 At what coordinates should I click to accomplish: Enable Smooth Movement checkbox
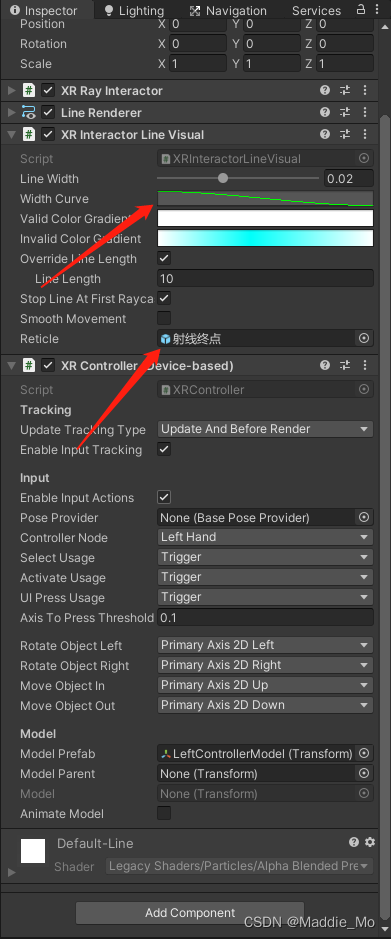pos(163,319)
